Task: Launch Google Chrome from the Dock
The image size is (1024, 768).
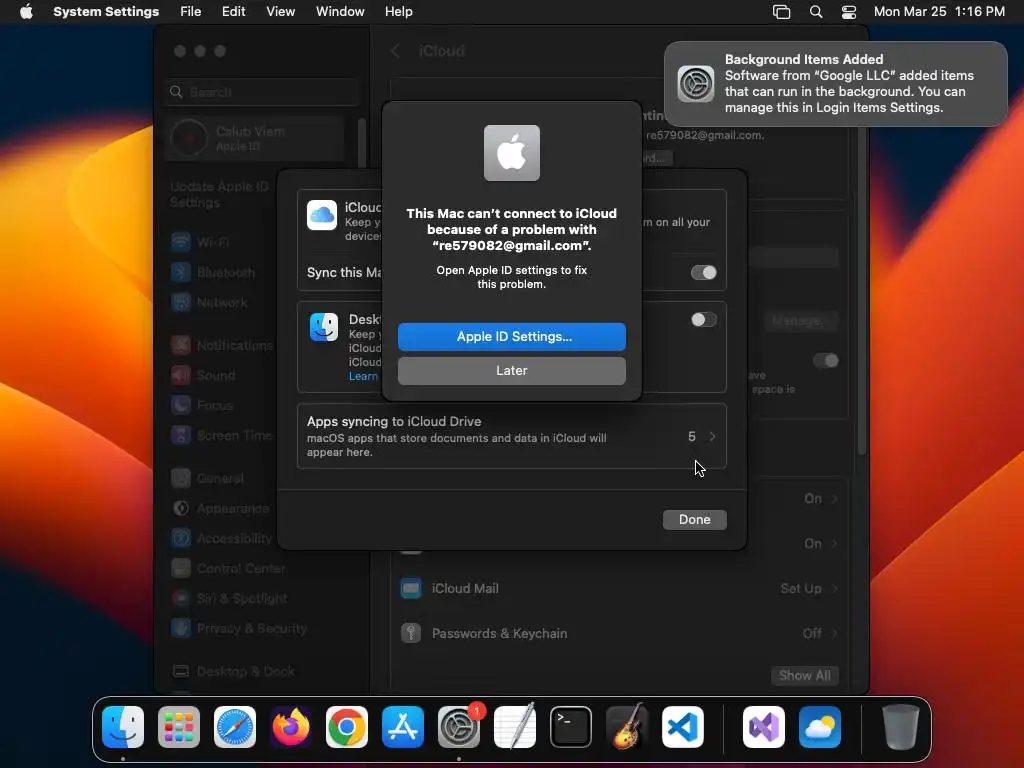Action: click(x=347, y=727)
